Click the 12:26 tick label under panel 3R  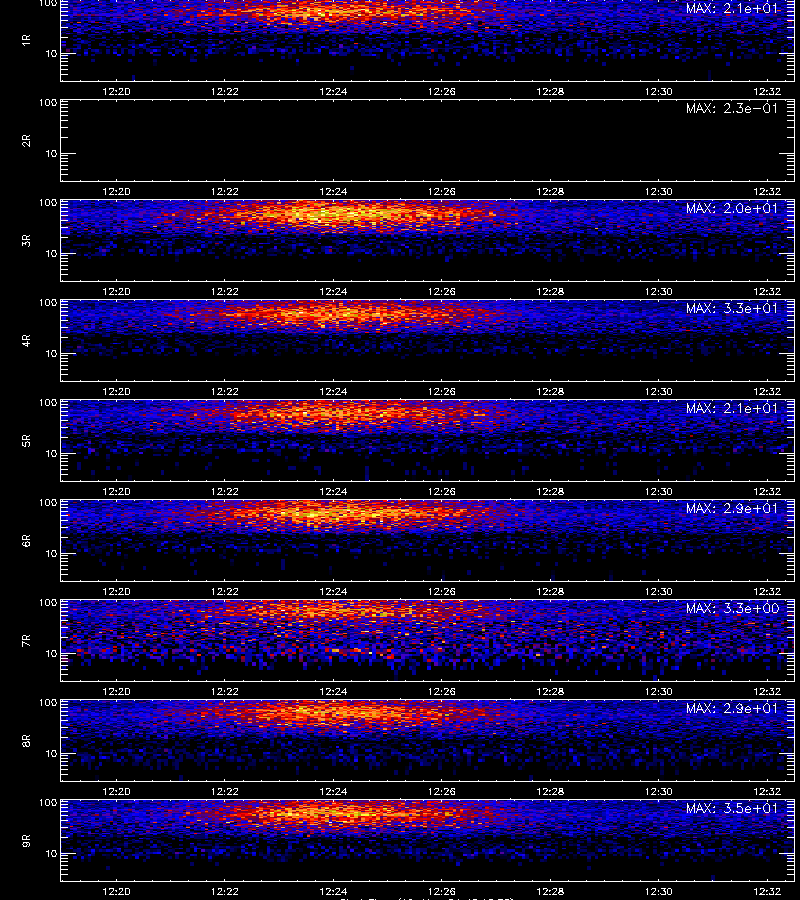click(x=442, y=292)
